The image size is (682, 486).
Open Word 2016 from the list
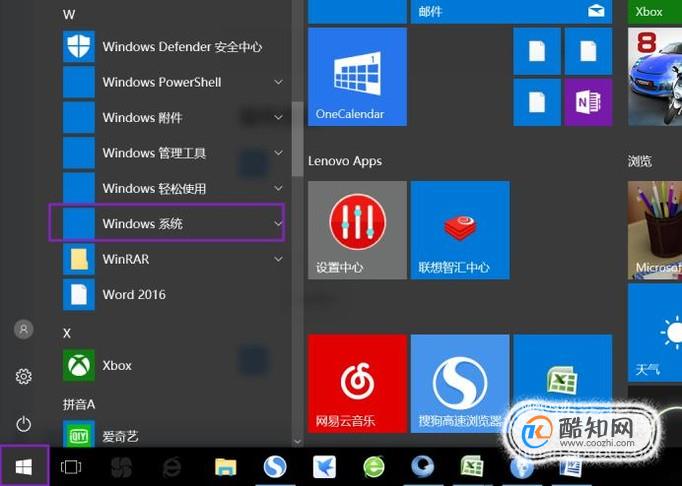[174, 295]
